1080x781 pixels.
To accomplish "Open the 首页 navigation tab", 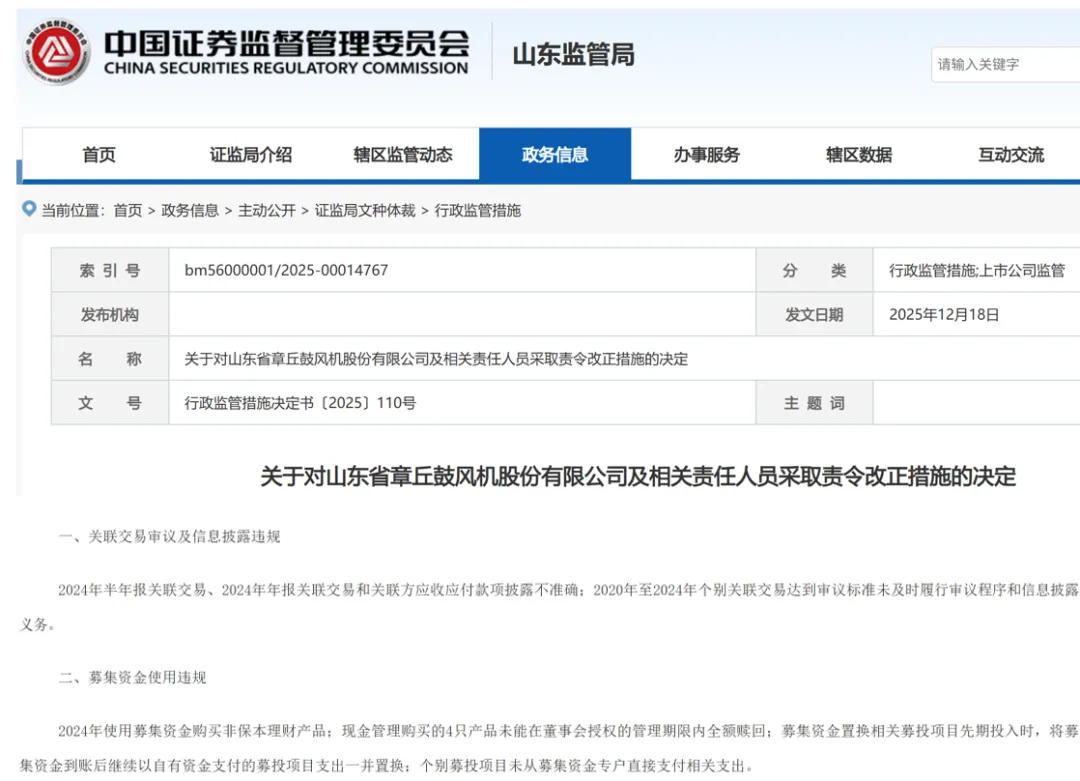I will 99,154.
